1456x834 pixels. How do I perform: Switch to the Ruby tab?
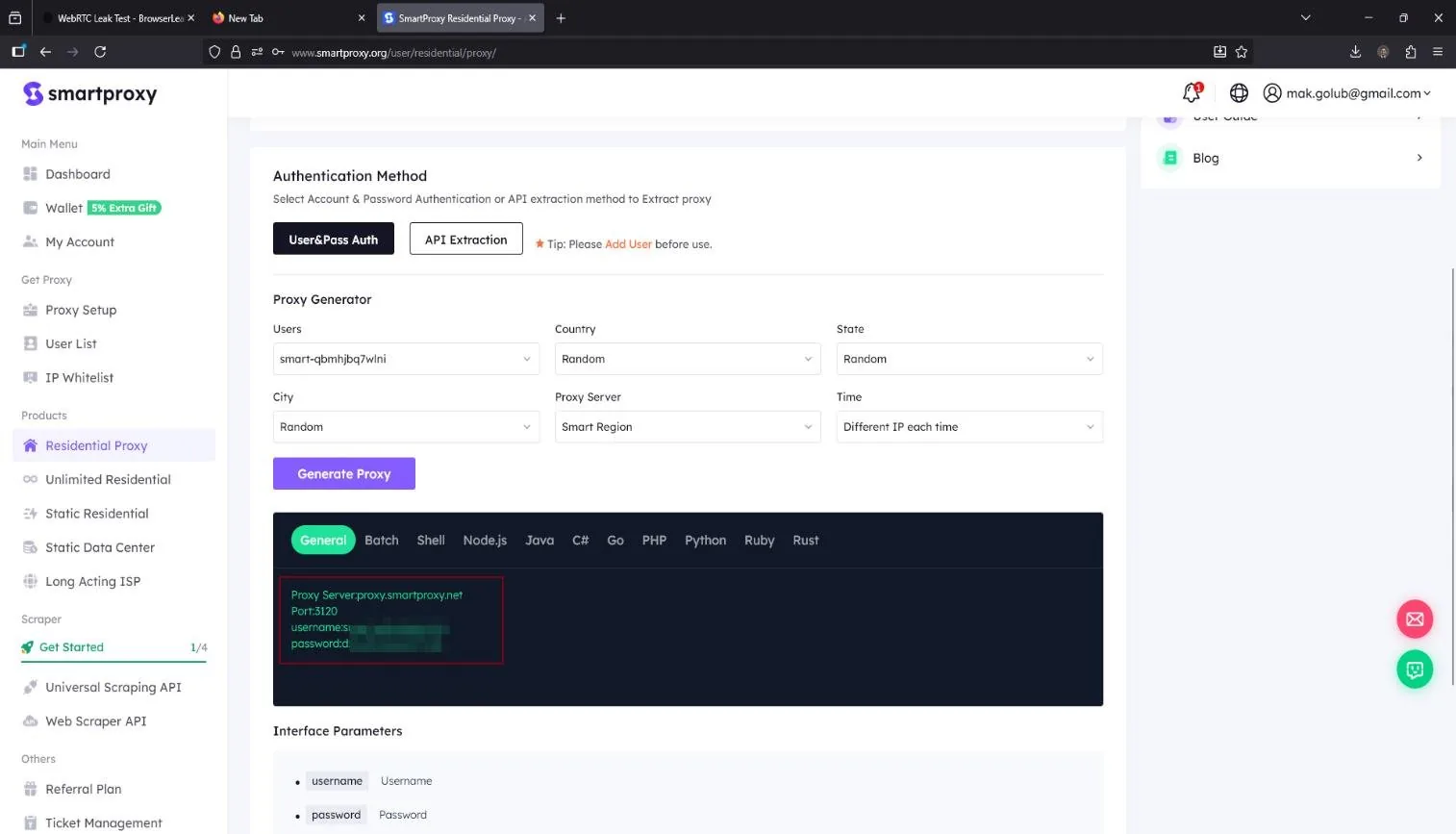pyautogui.click(x=760, y=541)
